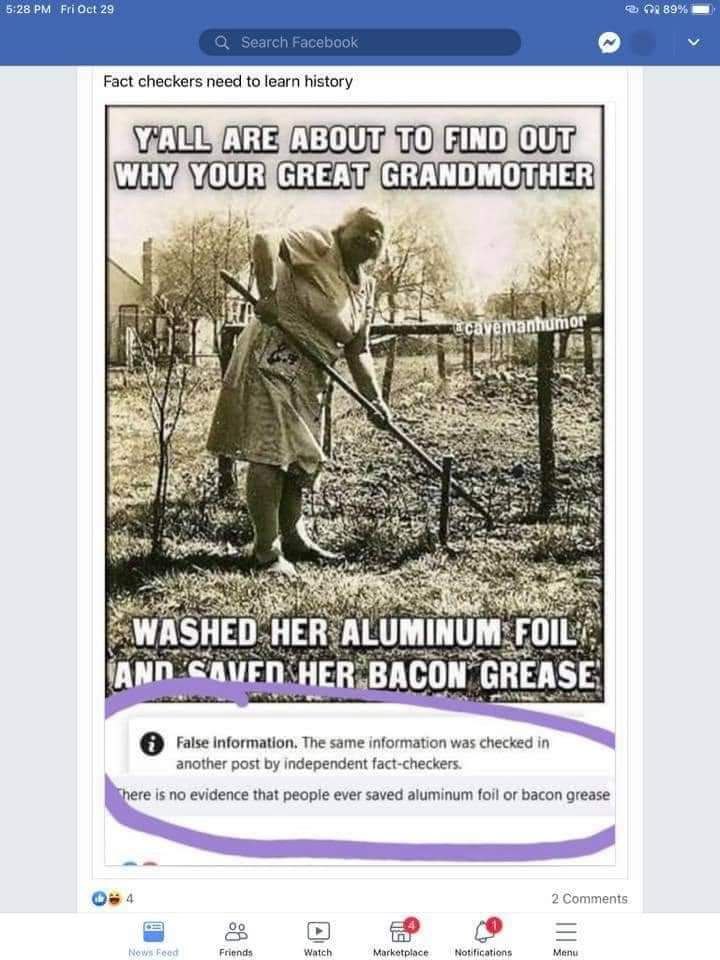Go to News Feed tab

click(154, 939)
